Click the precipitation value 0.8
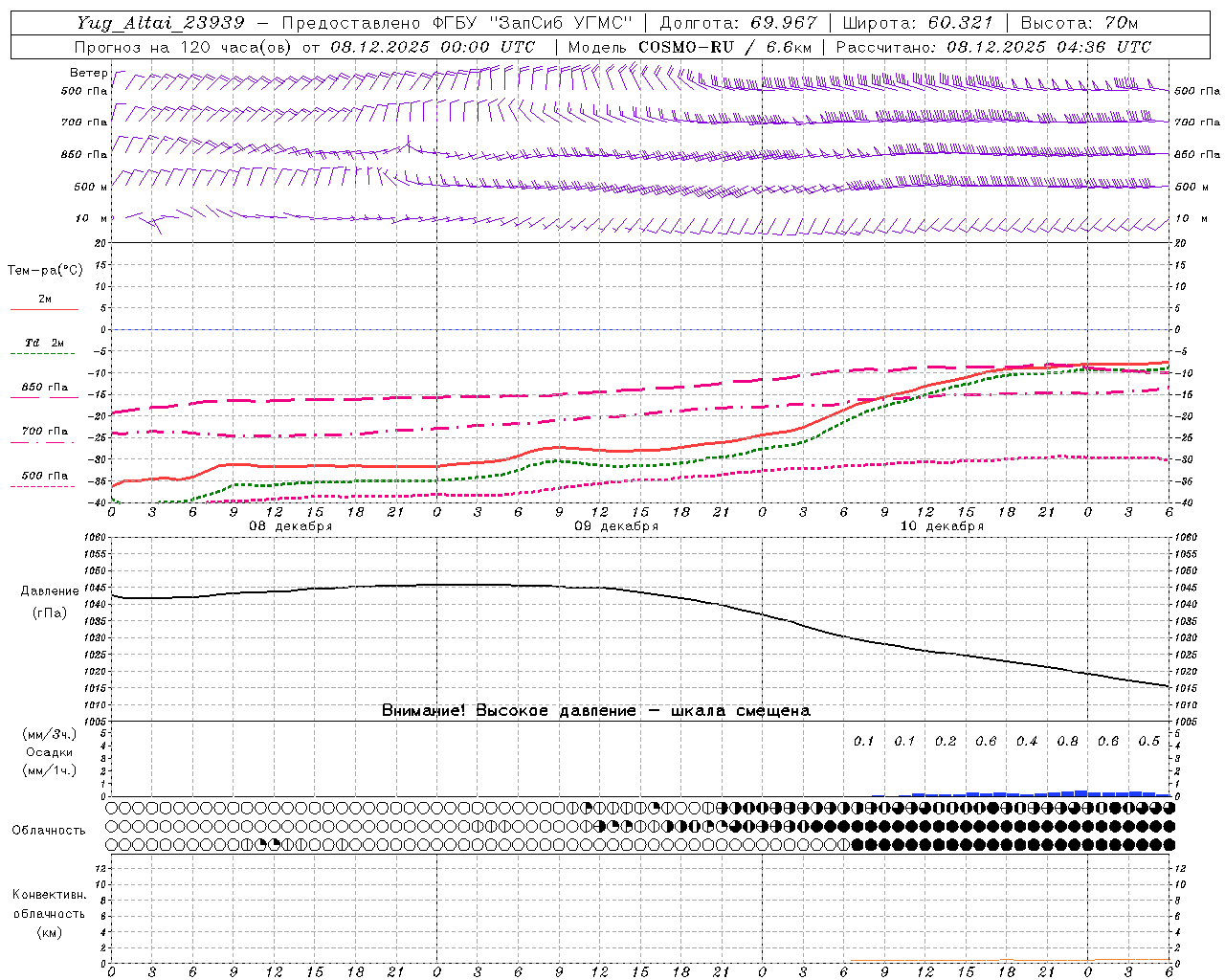Image resolution: width=1225 pixels, height=980 pixels. (x=1068, y=742)
